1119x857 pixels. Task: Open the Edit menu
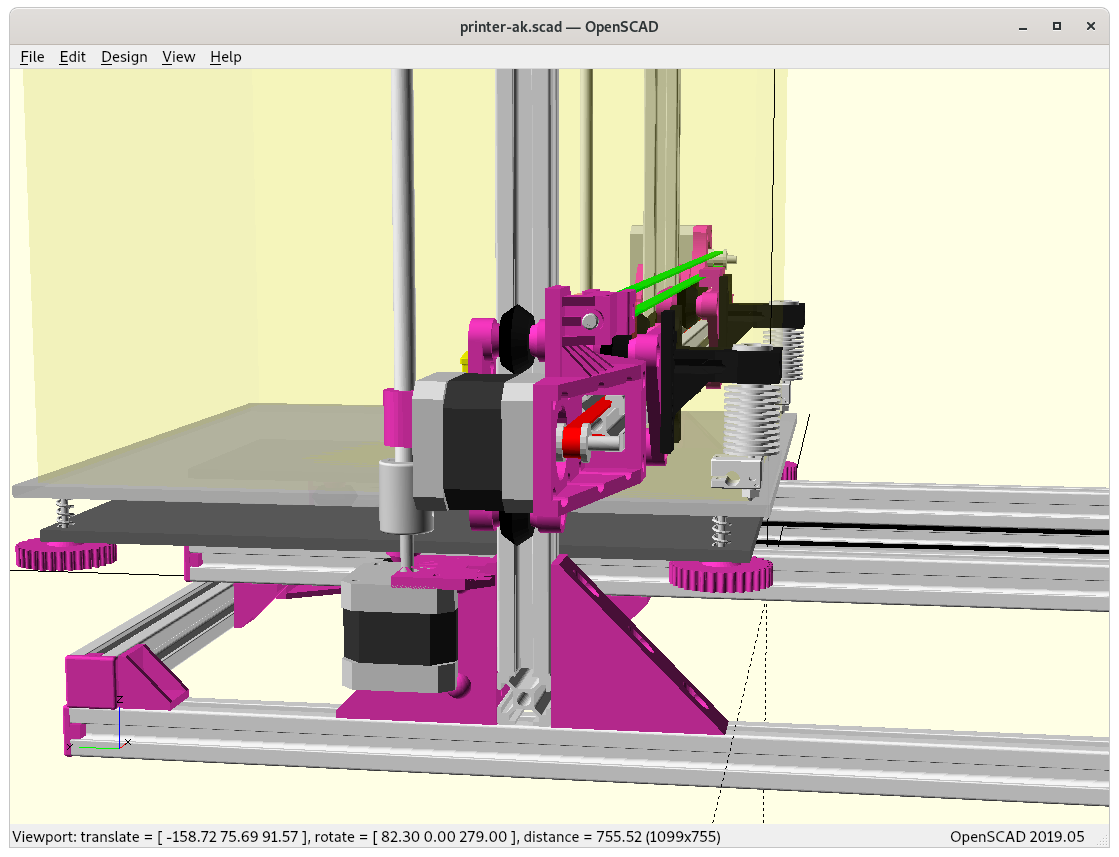click(x=73, y=57)
